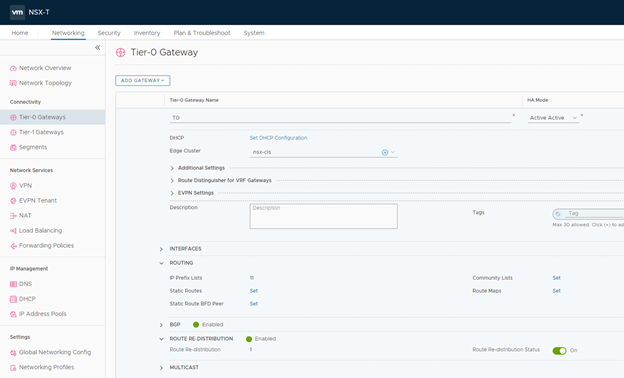This screenshot has width=624, height=378.
Task: Collapse the ROUTING section
Action: [x=161, y=263]
